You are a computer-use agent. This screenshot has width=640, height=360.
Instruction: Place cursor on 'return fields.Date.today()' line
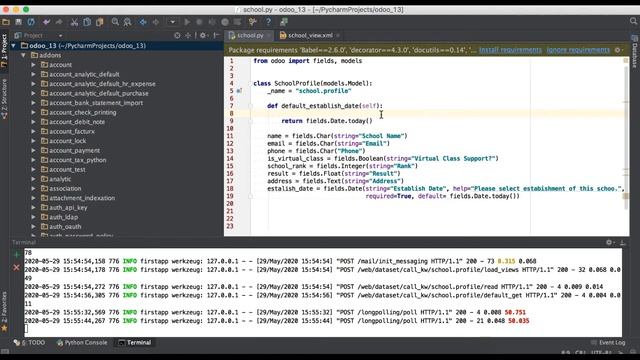click(x=327, y=121)
